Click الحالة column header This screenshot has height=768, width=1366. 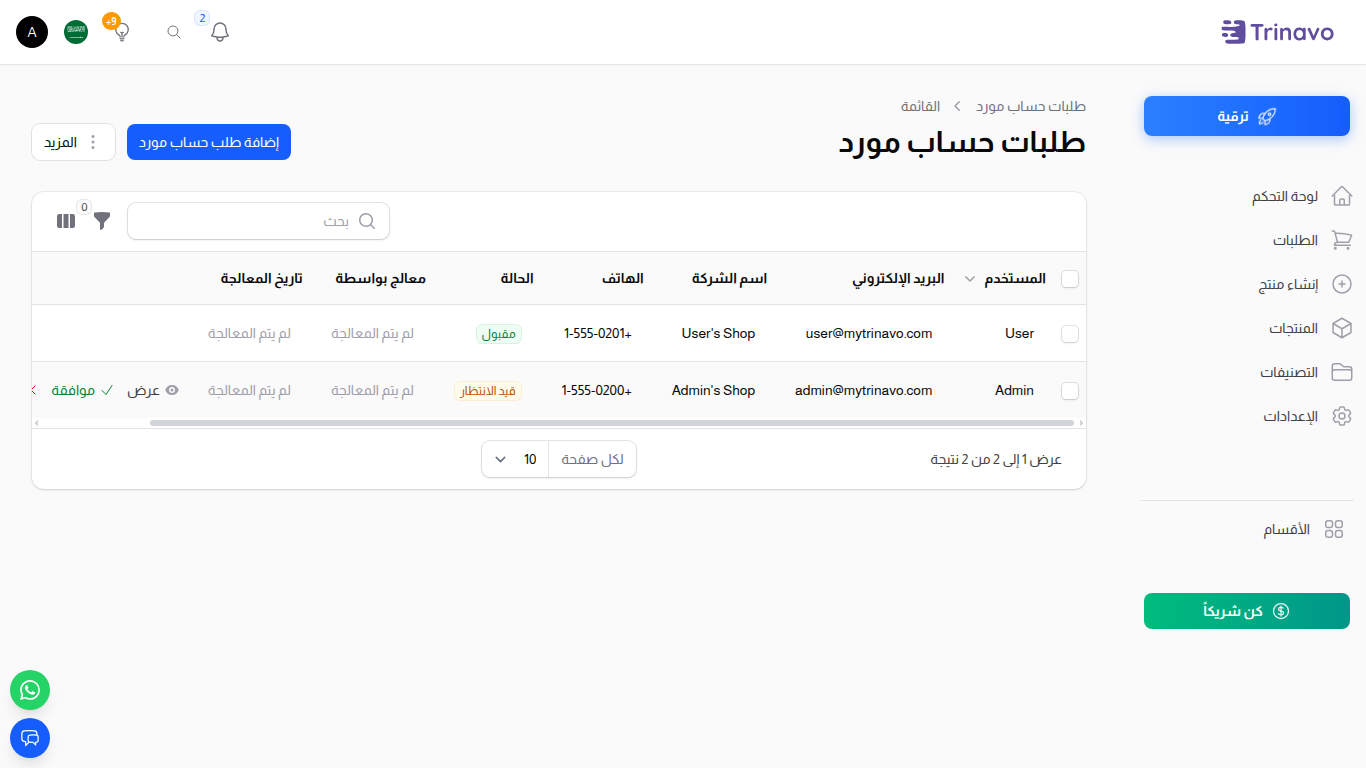517,279
